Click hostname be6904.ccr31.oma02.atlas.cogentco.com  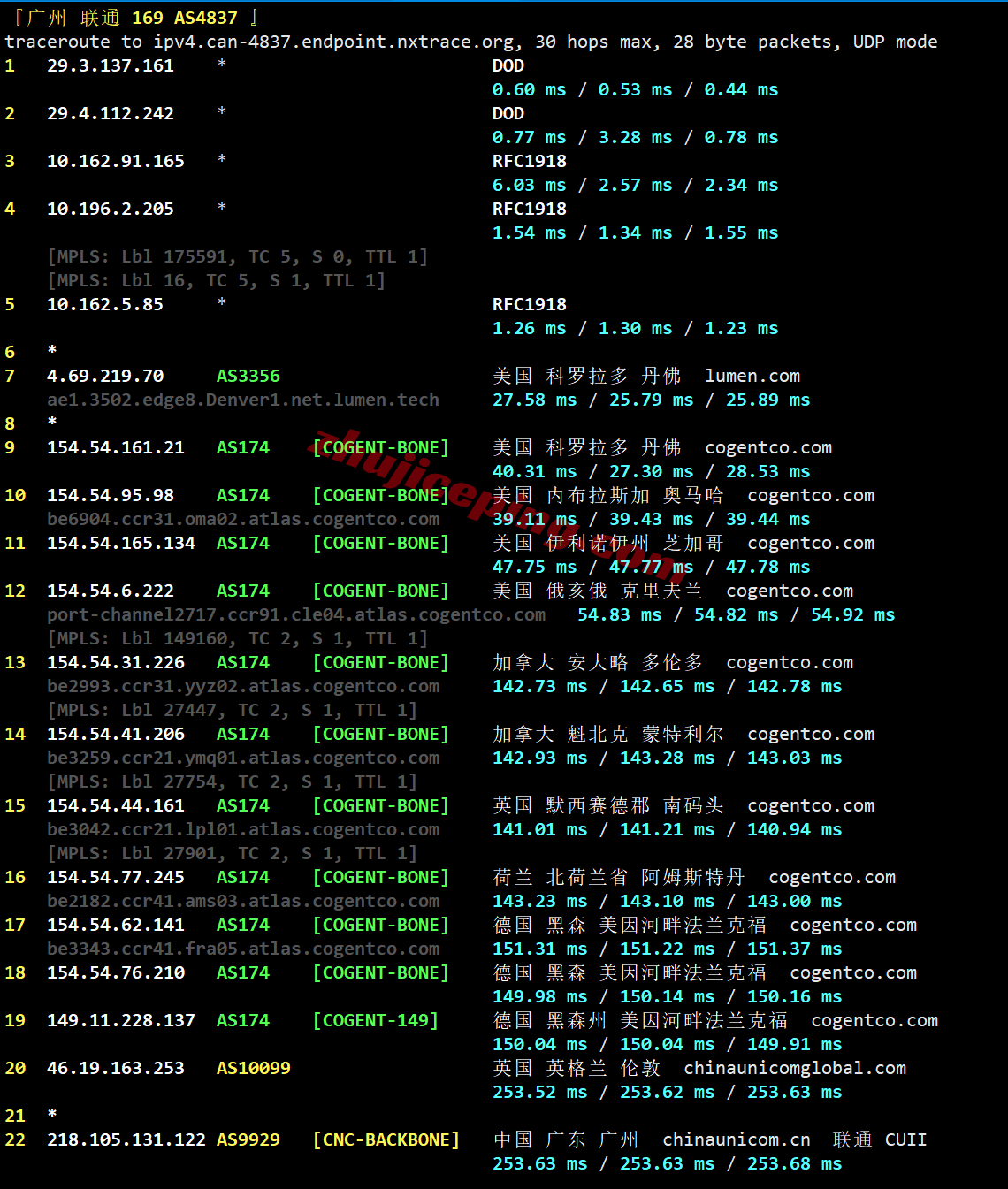pos(243,519)
